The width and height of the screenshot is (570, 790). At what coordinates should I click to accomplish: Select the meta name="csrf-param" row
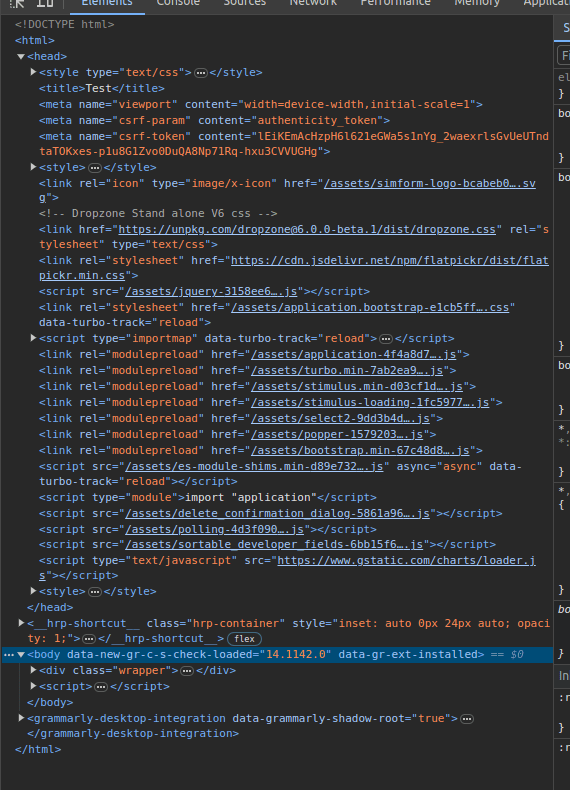pyautogui.click(x=214, y=120)
